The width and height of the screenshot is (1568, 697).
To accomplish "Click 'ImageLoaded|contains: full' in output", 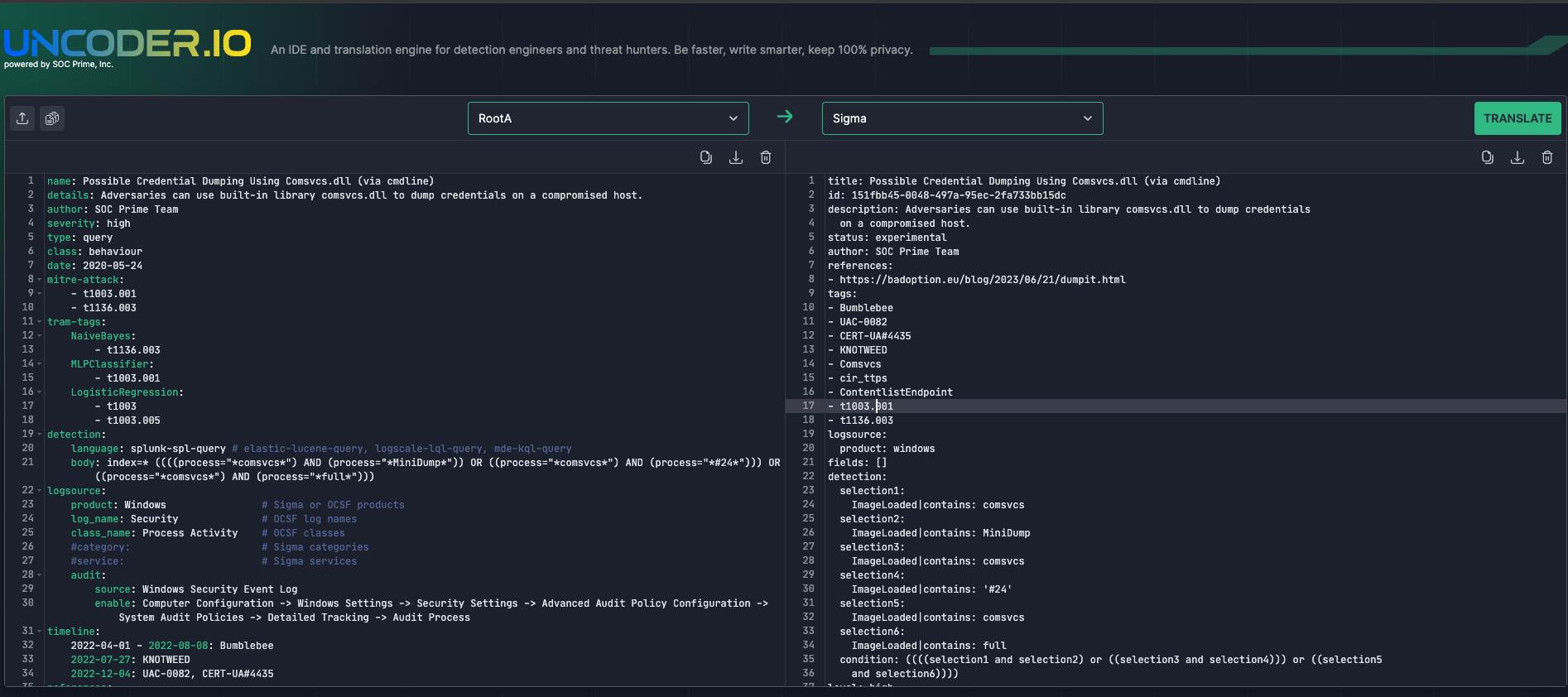I will [929, 646].
